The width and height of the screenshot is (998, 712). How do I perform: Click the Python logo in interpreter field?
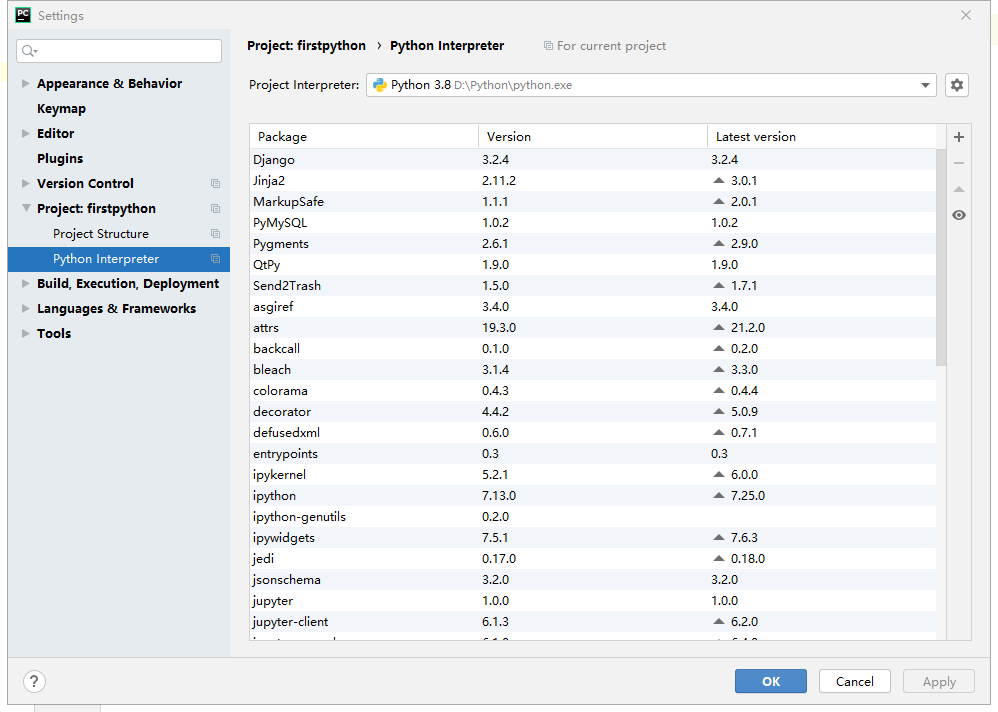pos(380,85)
